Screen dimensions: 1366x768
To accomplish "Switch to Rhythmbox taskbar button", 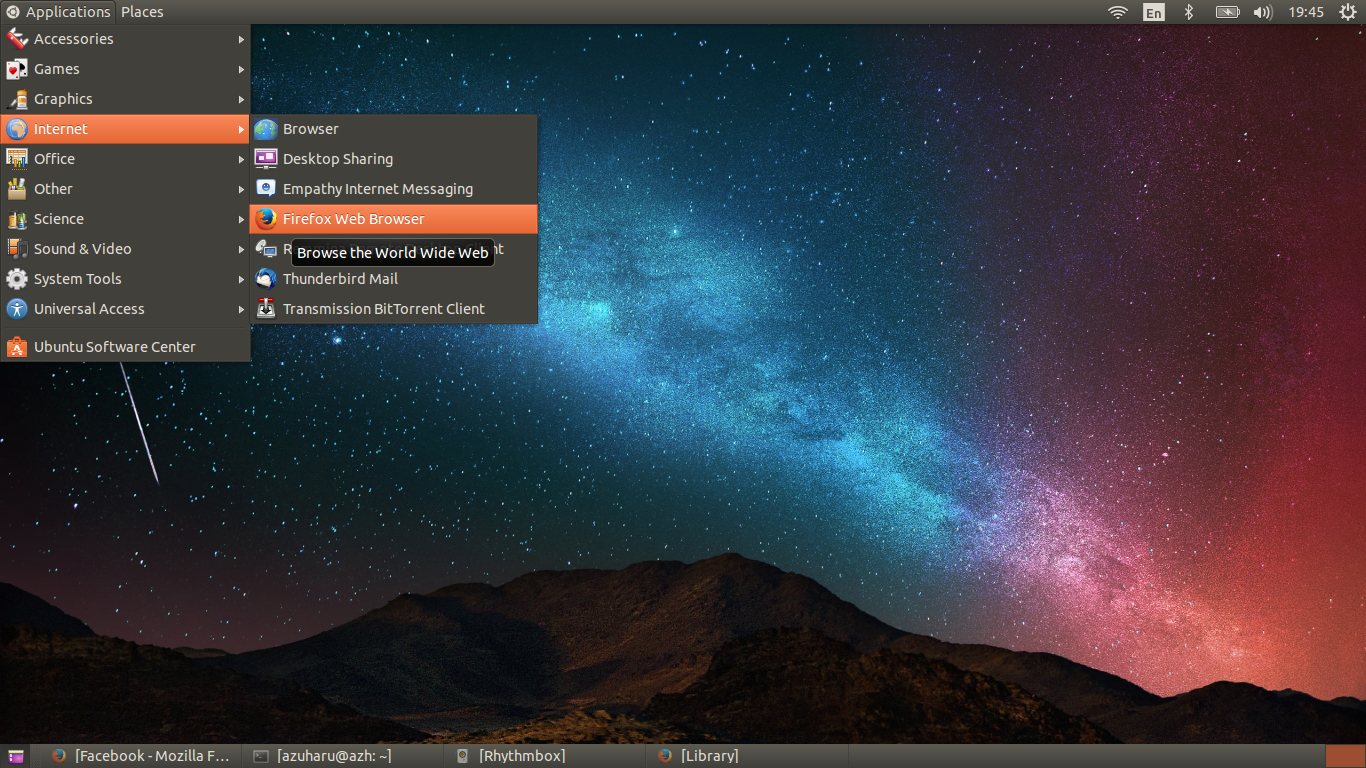I will tap(547, 756).
